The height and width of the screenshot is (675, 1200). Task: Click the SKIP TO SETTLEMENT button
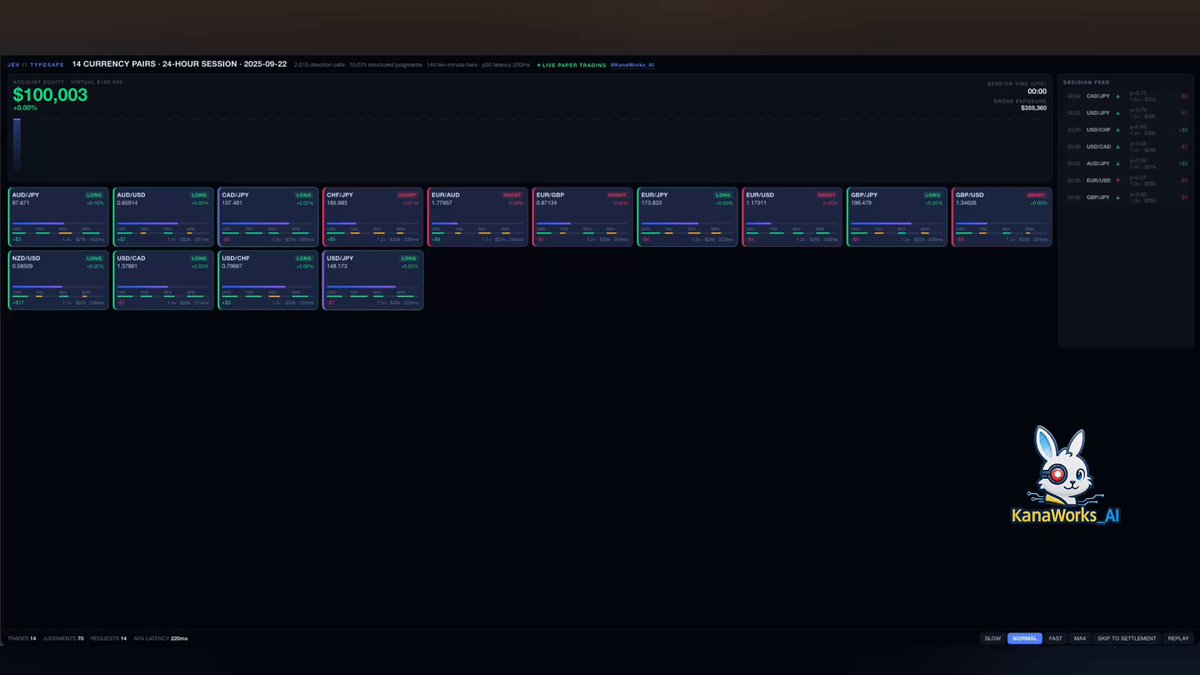point(1126,638)
